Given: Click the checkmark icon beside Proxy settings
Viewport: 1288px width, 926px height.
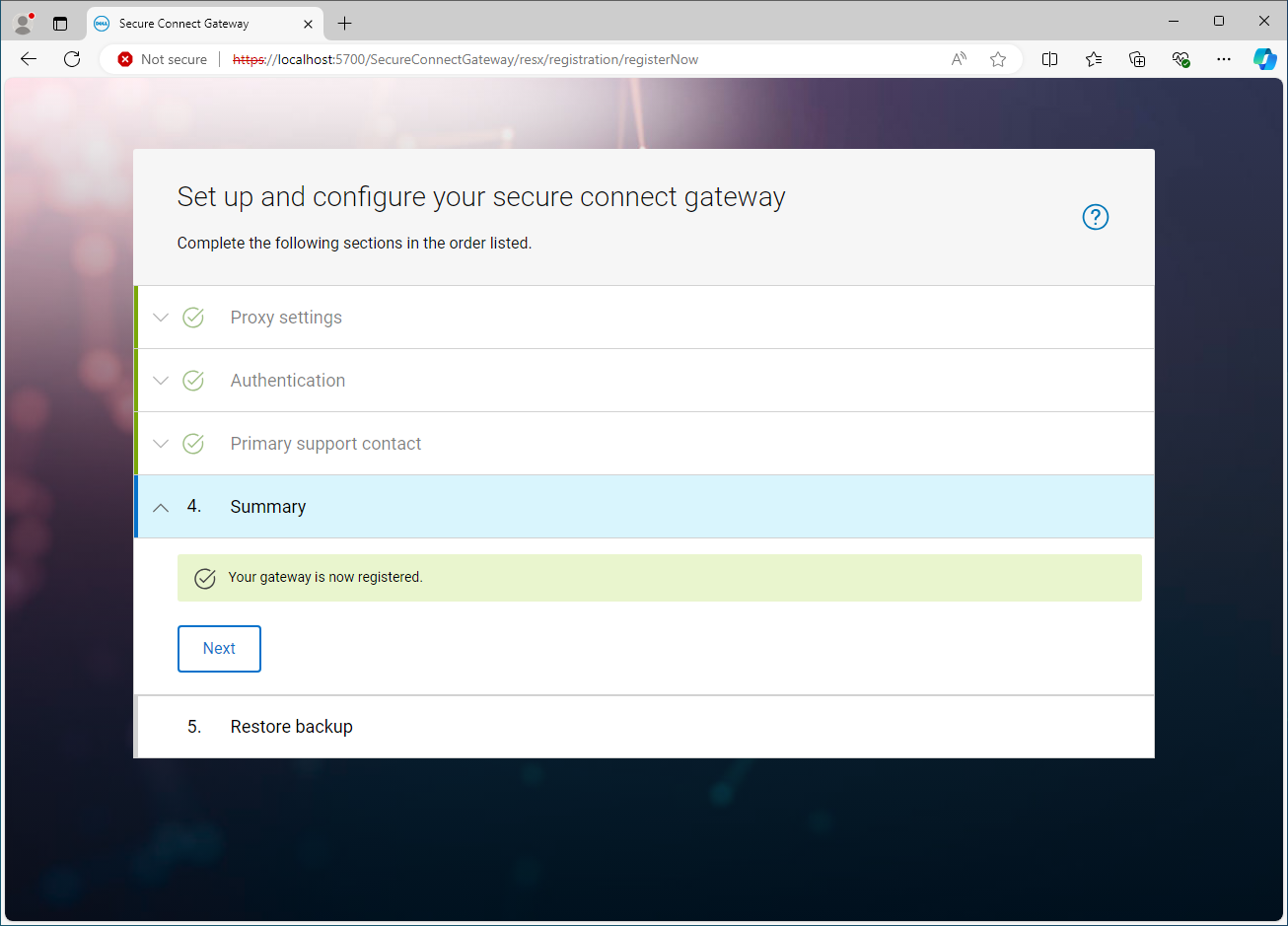Looking at the screenshot, I should (192, 317).
